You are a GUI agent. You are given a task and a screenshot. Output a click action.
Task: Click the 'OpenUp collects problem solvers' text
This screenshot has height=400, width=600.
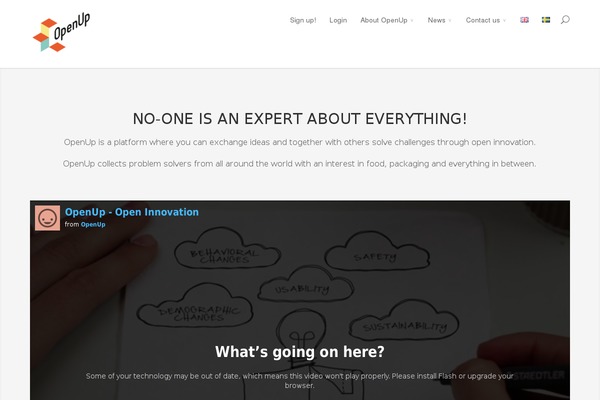(x=300, y=164)
